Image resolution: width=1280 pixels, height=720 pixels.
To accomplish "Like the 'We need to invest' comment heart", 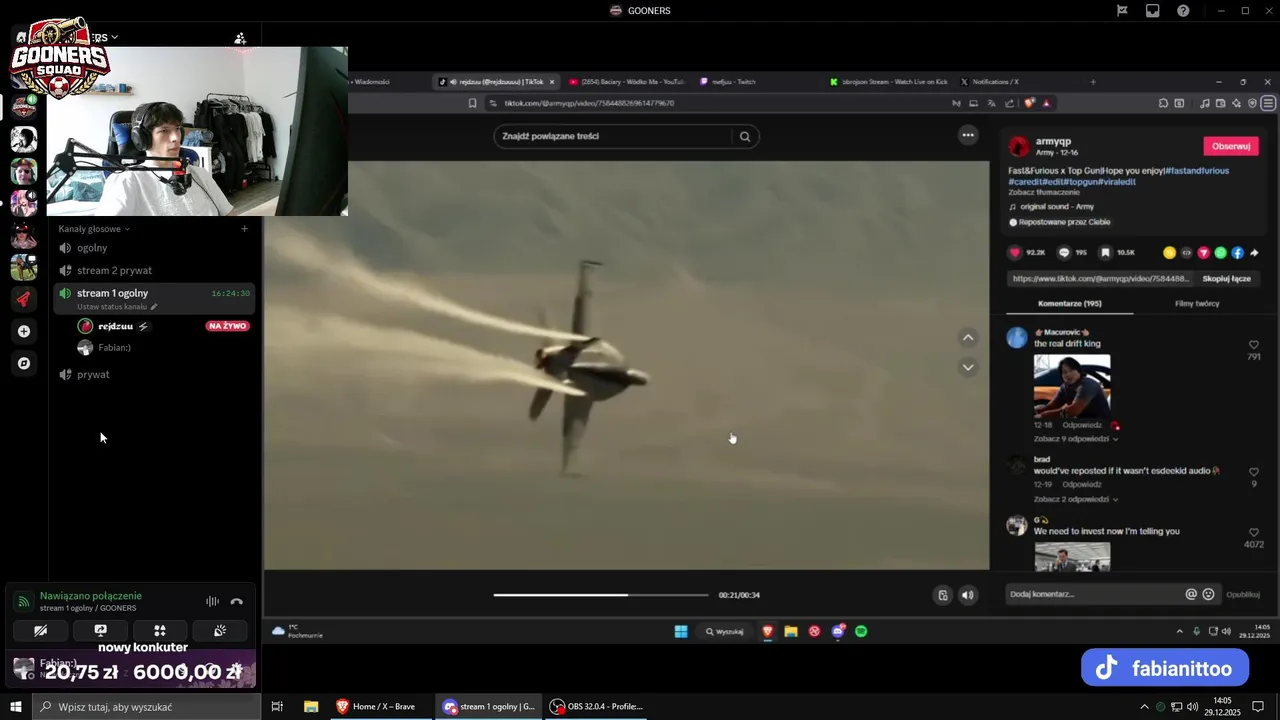I will point(1253,533).
